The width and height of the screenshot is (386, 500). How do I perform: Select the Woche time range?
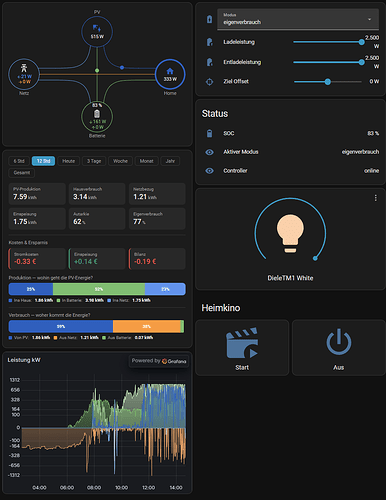[120, 161]
